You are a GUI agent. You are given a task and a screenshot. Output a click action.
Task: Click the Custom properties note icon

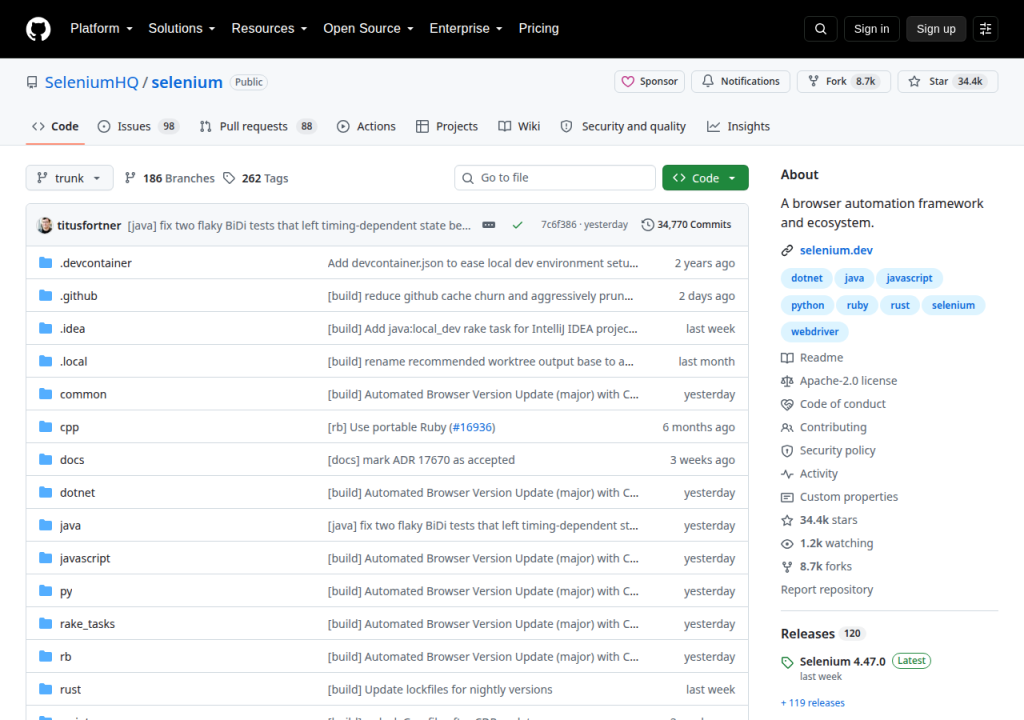787,497
